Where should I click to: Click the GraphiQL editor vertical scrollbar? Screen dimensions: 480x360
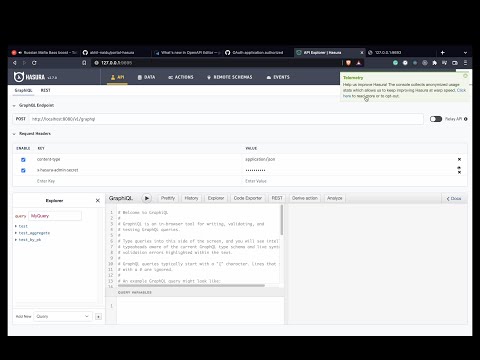(282, 219)
